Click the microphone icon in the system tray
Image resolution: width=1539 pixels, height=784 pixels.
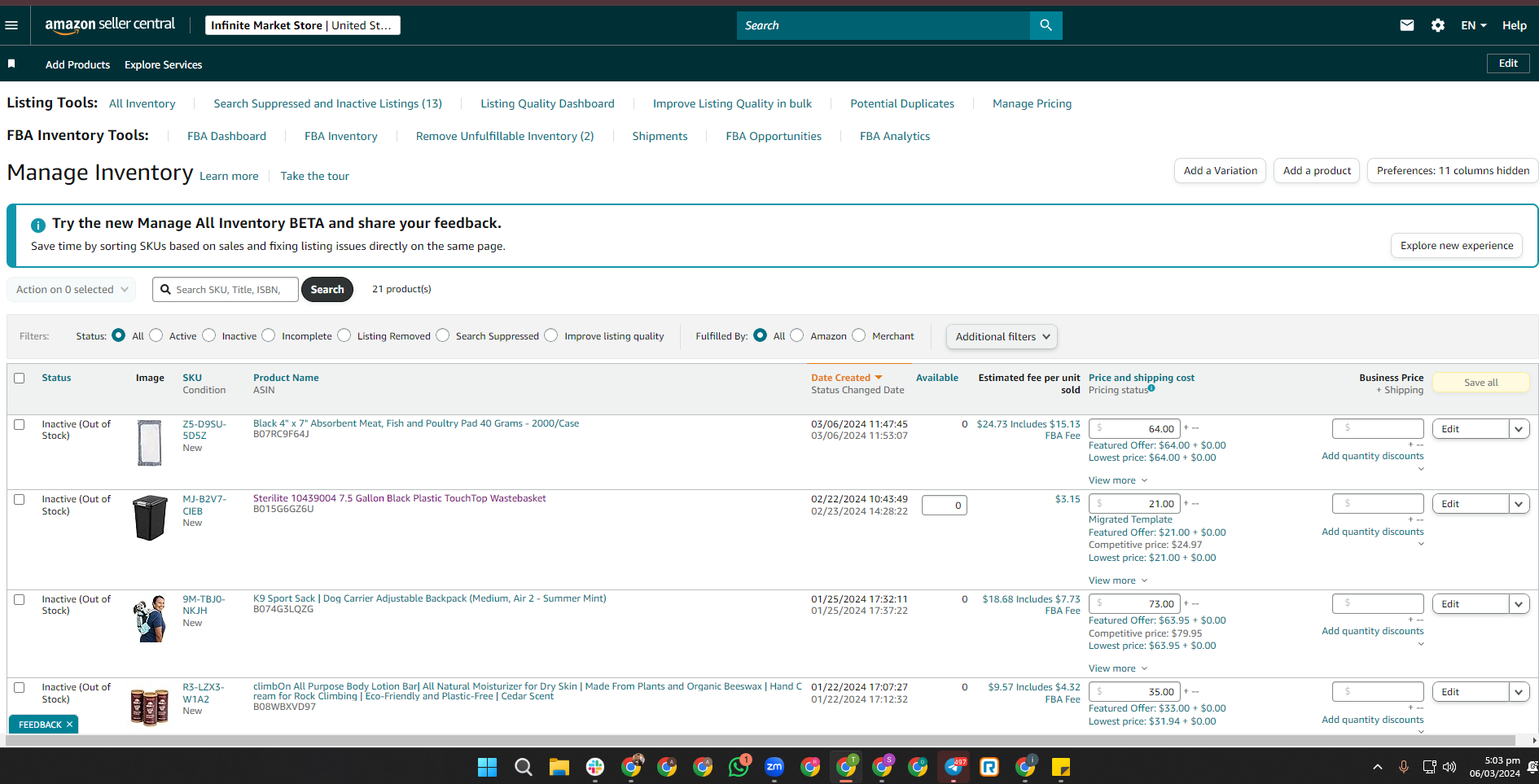(1403, 767)
